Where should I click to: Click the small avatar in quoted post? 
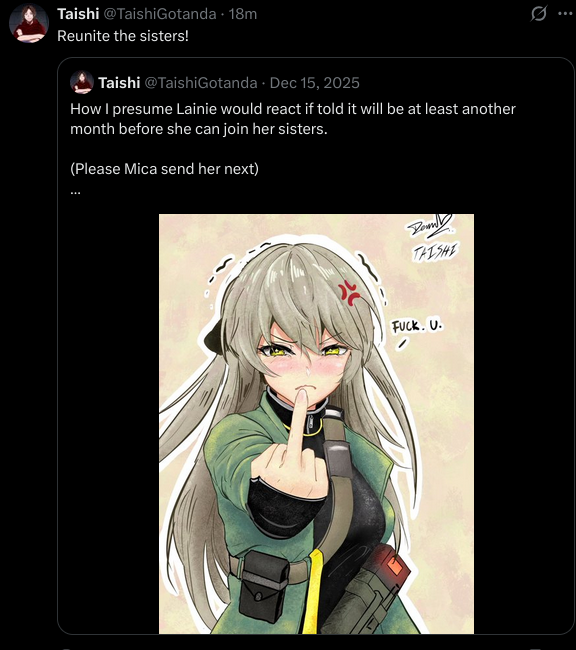pos(82,82)
